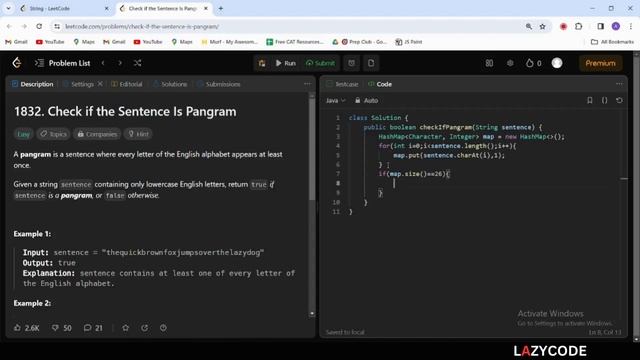Open the Chrome profile avatar
Image resolution: width=640 pixels, height=360 pixels.
click(x=616, y=26)
